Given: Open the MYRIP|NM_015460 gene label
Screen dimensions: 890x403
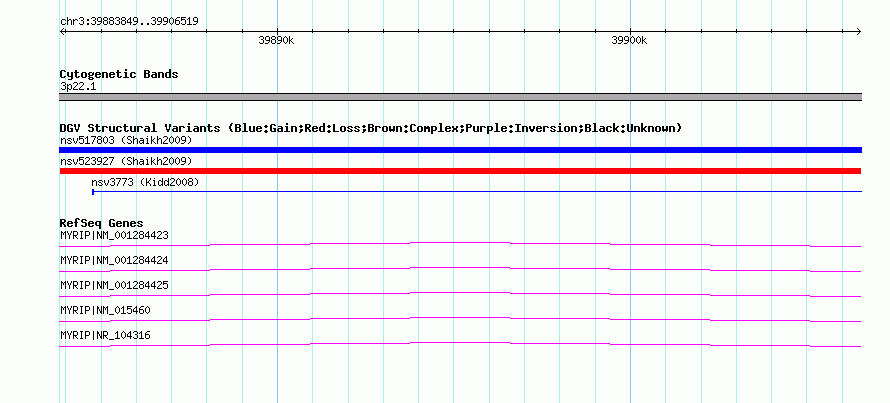Looking at the screenshot, I should 105,310.
